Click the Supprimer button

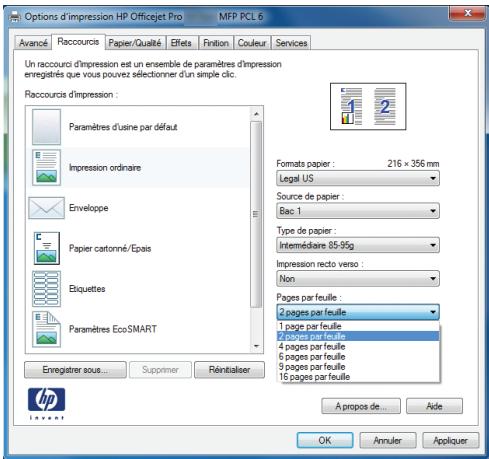point(160,370)
